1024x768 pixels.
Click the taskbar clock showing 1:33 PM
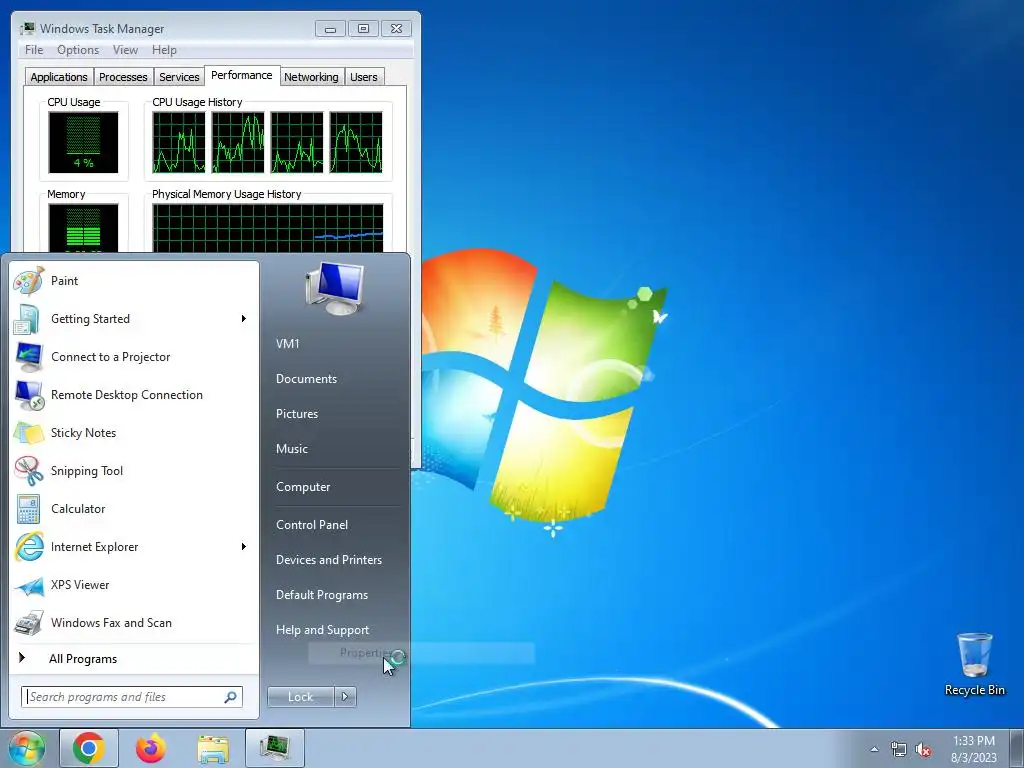click(974, 749)
